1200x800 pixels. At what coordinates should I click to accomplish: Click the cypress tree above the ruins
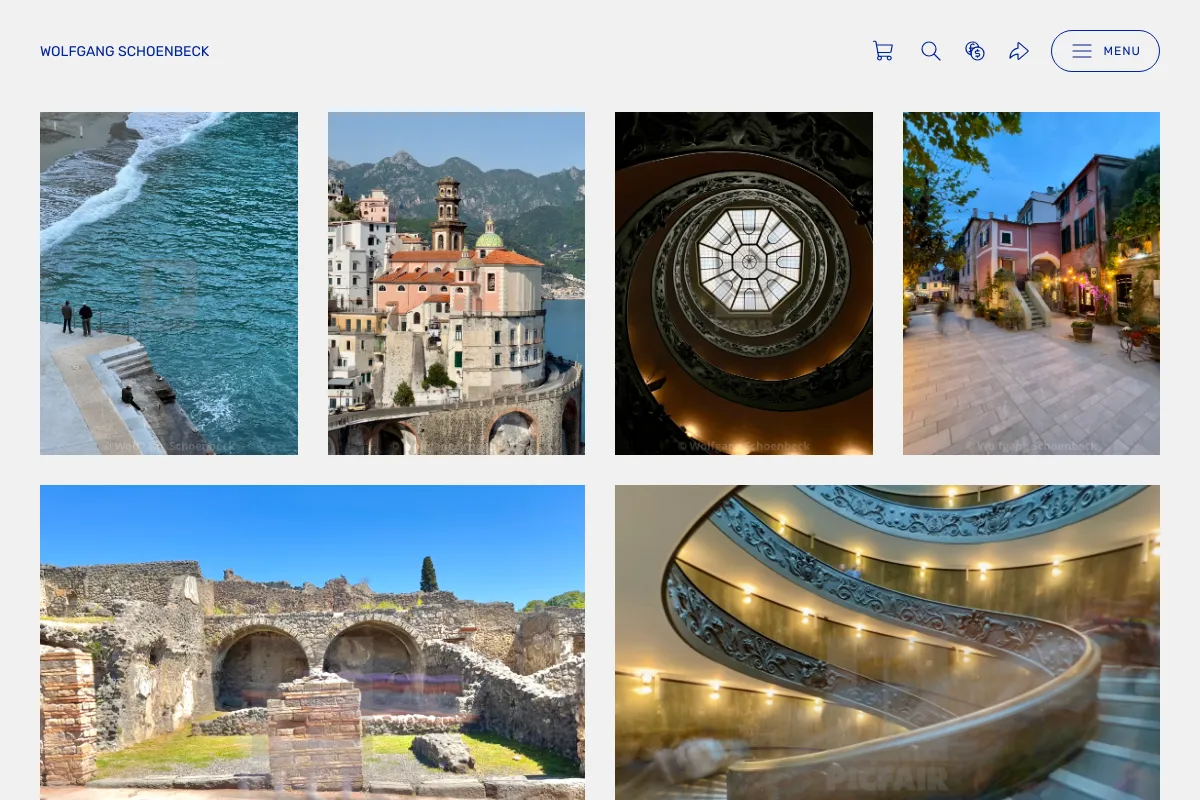(429, 574)
